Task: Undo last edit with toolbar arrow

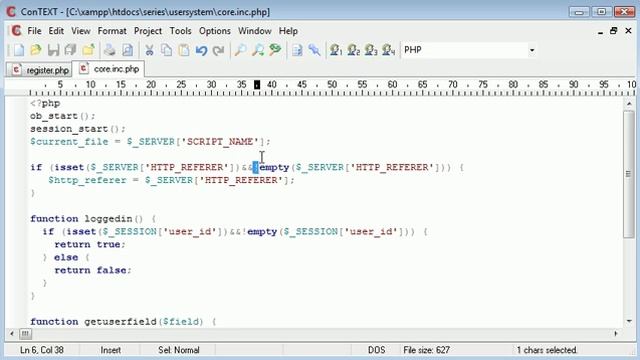Action: pyautogui.click(x=201, y=50)
